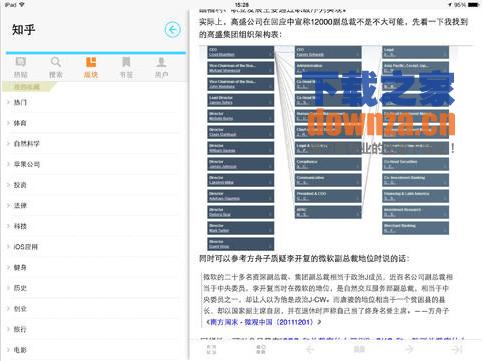This screenshot has height=361, width=483.
Task: Select the 旅行 category row
Action: click(94, 329)
